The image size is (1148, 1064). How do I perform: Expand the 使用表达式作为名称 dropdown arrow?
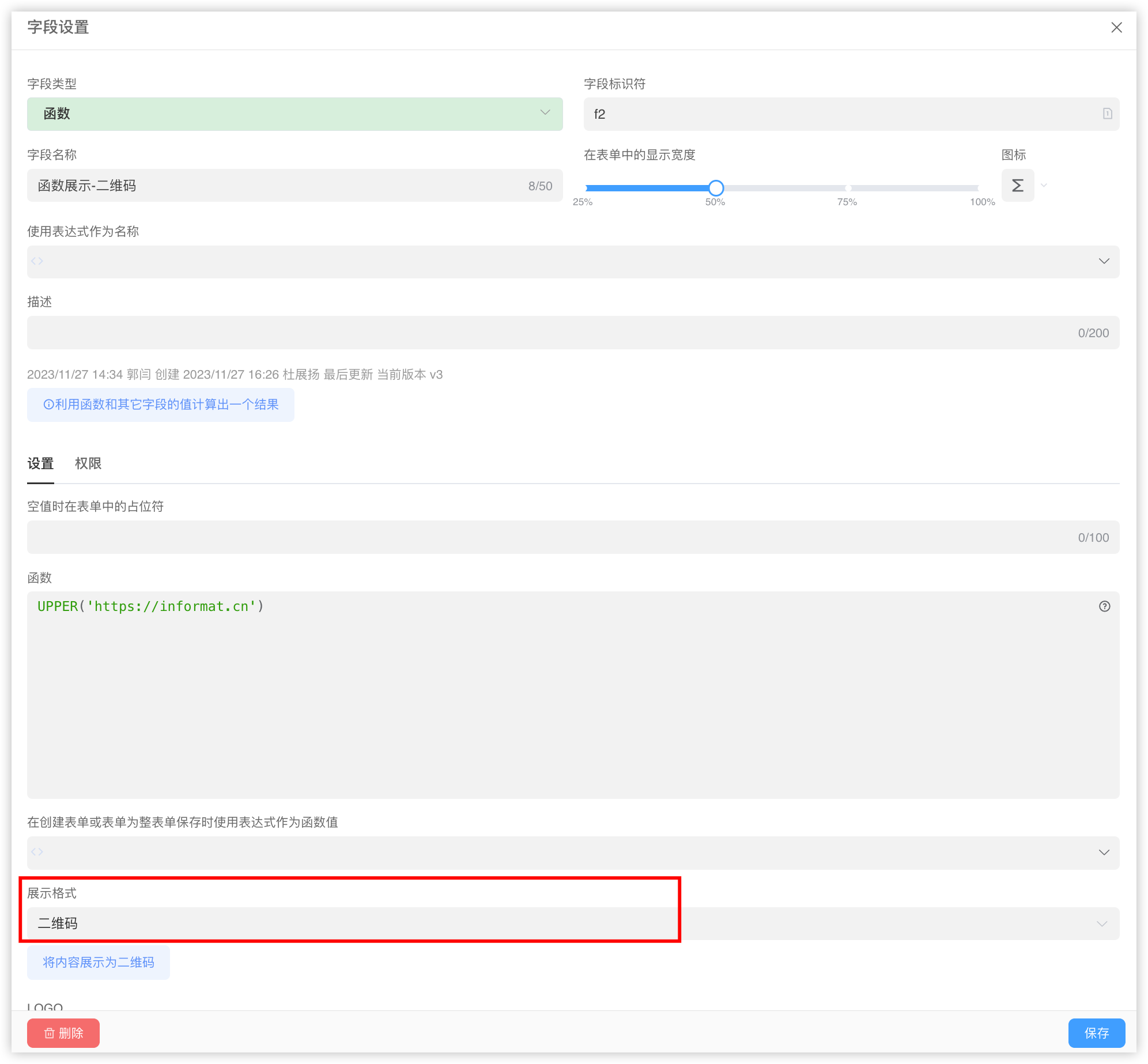pyautogui.click(x=1104, y=262)
